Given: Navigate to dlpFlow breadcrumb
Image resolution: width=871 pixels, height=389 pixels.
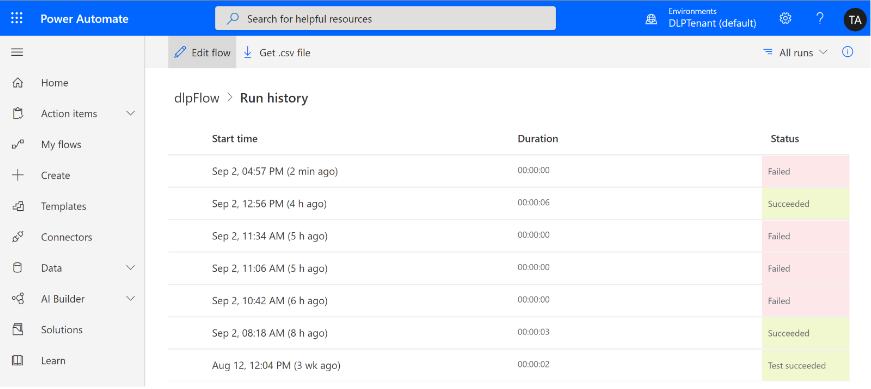Looking at the screenshot, I should click(197, 98).
